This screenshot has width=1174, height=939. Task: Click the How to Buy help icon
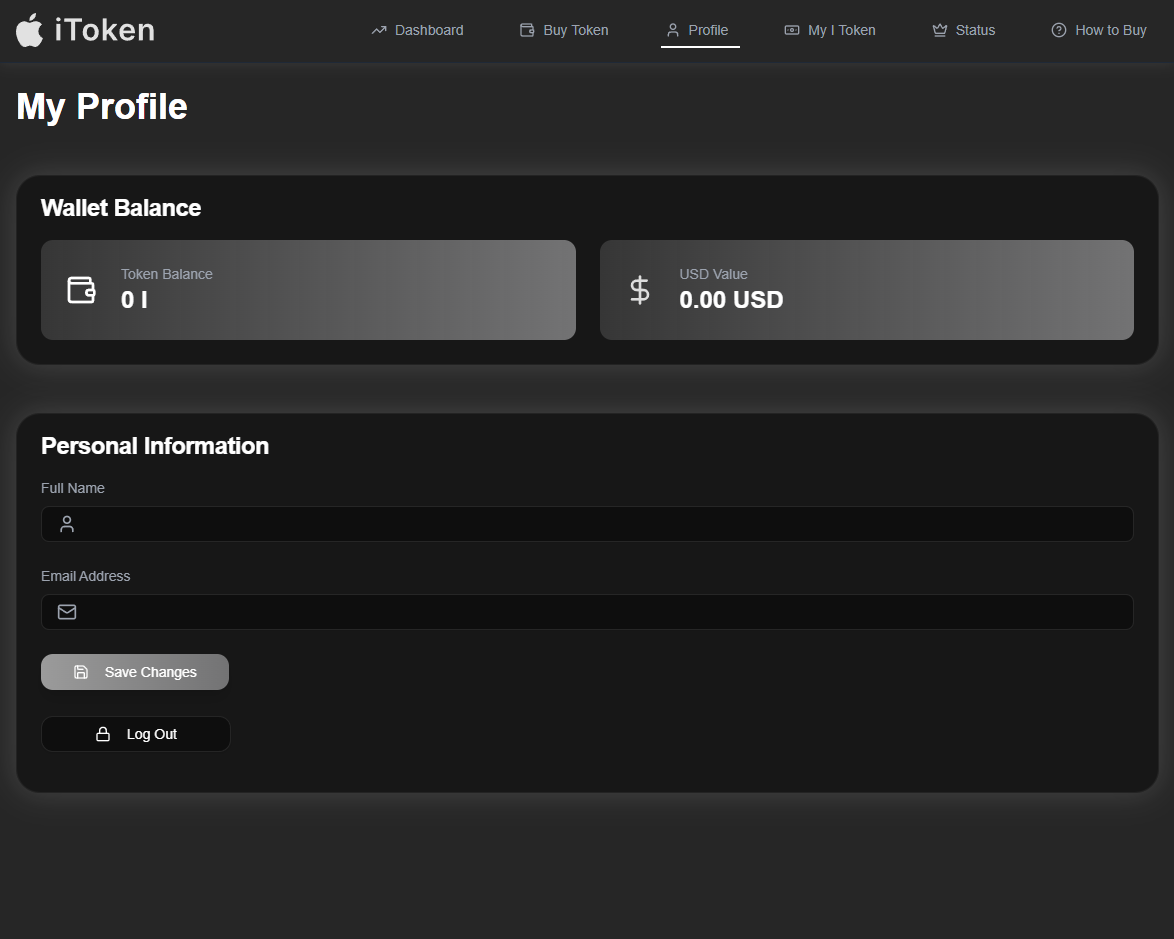(1059, 30)
